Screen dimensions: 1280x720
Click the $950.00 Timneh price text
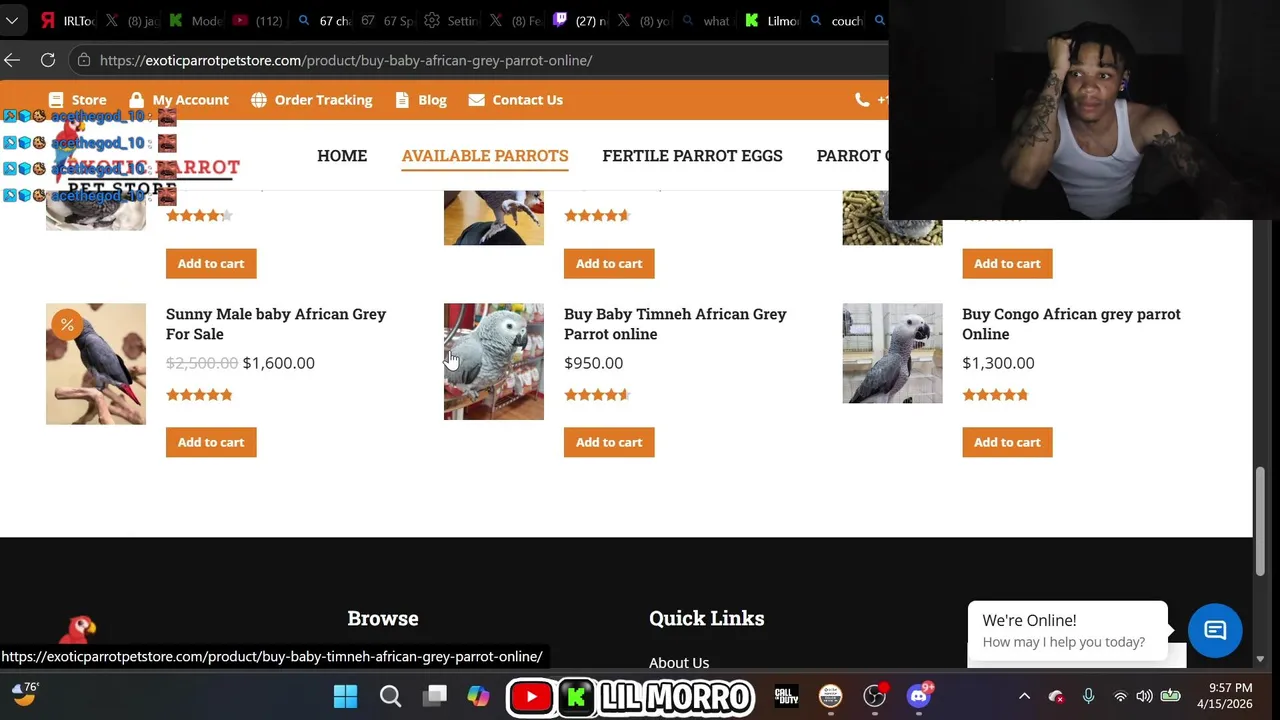coord(593,363)
